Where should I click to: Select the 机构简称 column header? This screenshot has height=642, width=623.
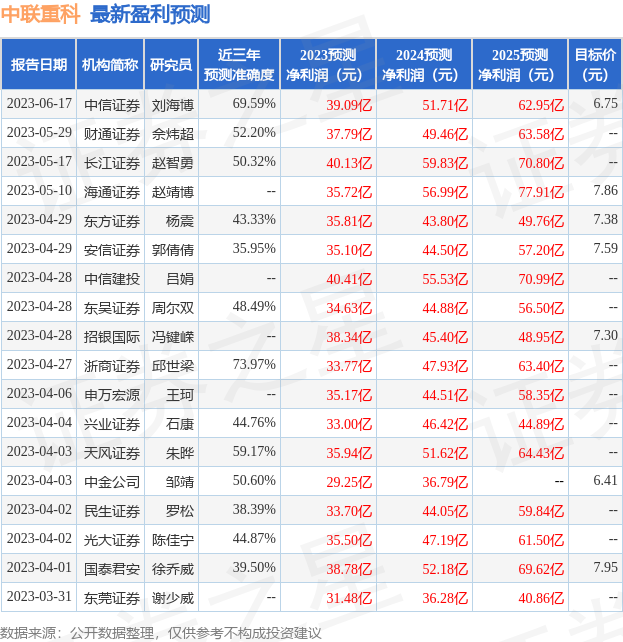pyautogui.click(x=110, y=65)
